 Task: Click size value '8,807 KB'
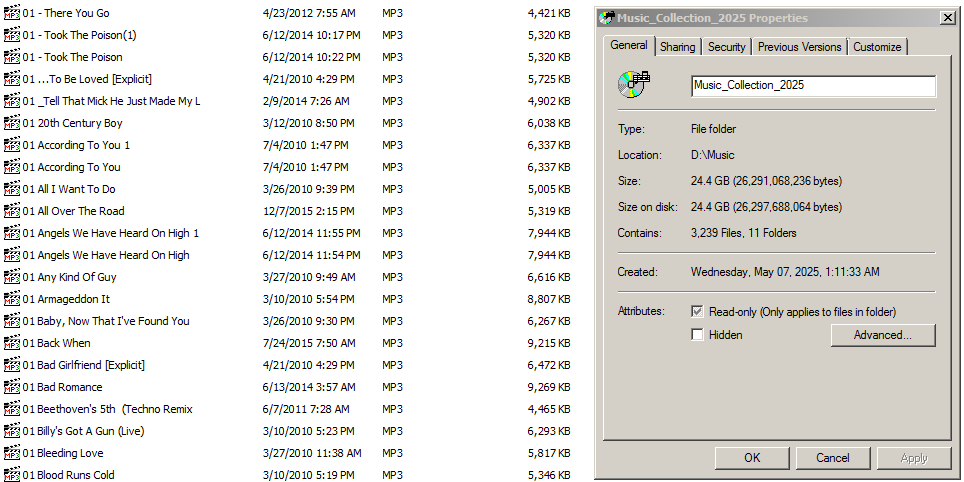pos(548,299)
